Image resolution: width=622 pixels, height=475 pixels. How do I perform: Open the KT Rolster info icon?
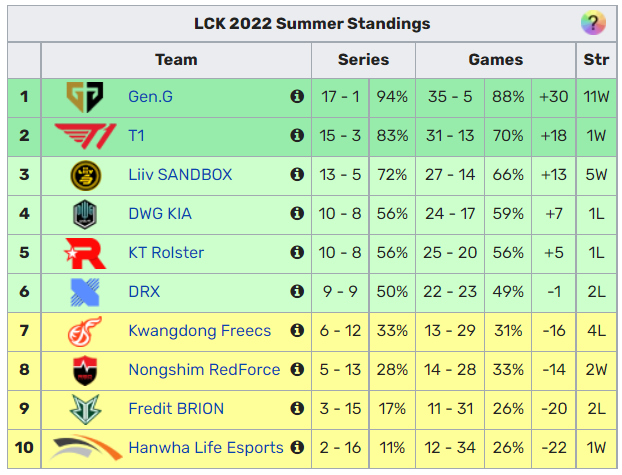click(x=297, y=252)
